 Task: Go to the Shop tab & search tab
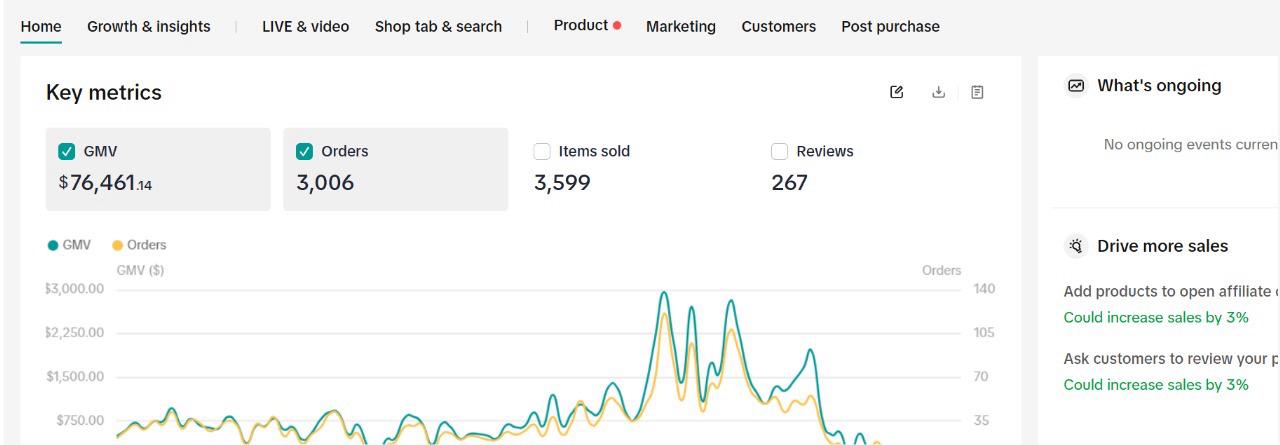click(x=438, y=27)
